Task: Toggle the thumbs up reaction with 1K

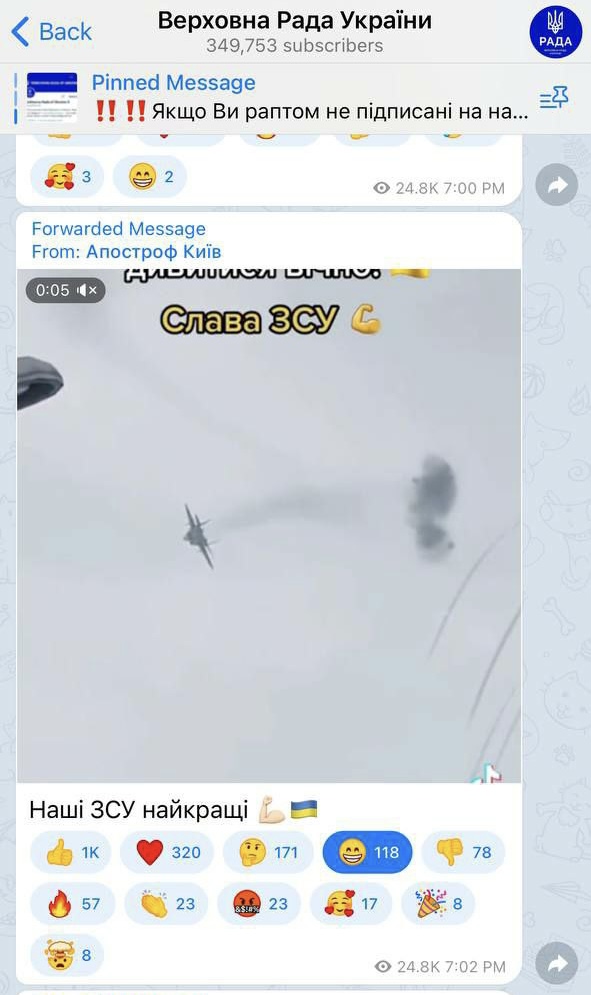Action: point(70,852)
